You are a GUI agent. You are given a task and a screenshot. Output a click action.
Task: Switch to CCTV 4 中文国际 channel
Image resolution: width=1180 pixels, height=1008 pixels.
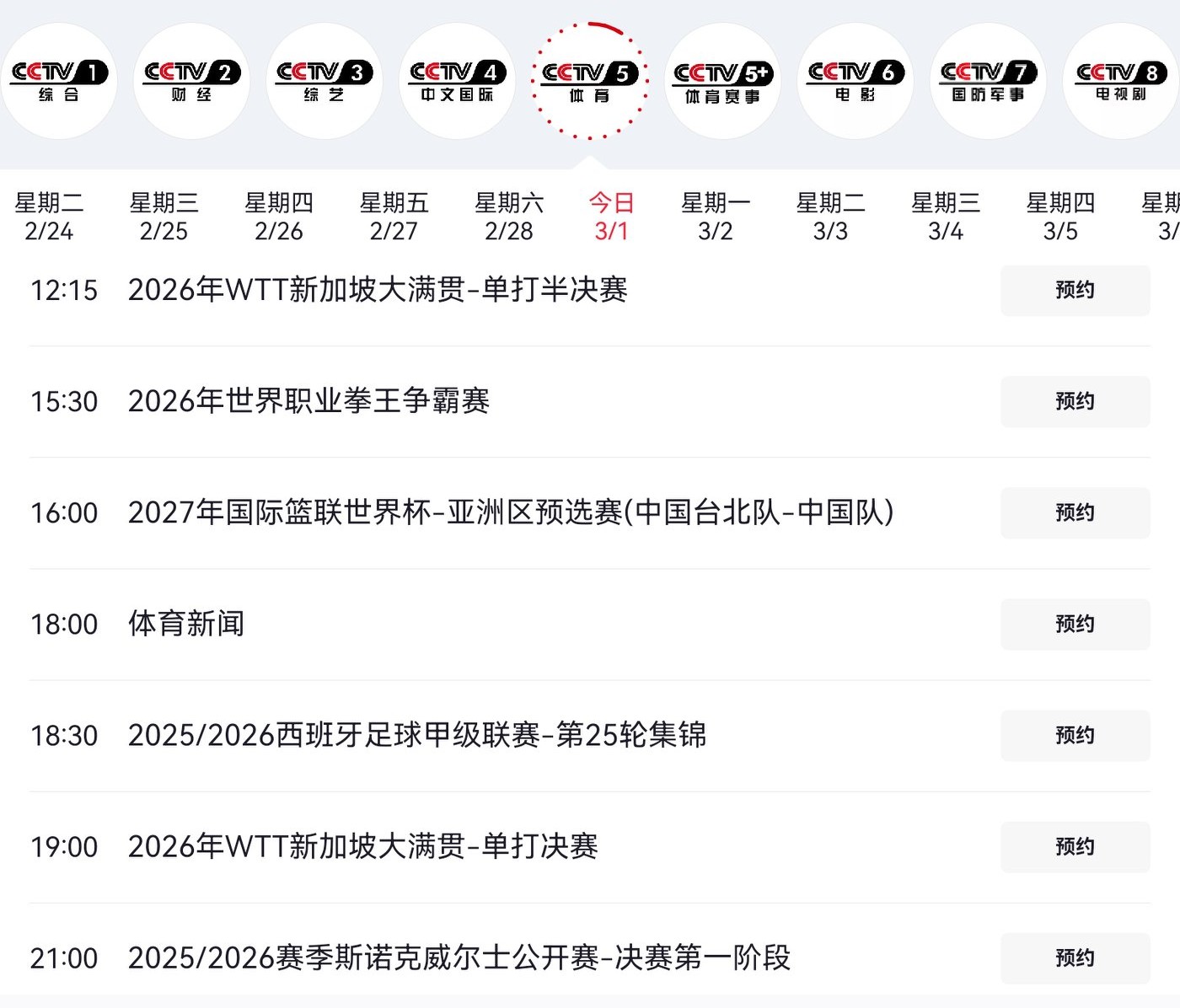point(457,81)
